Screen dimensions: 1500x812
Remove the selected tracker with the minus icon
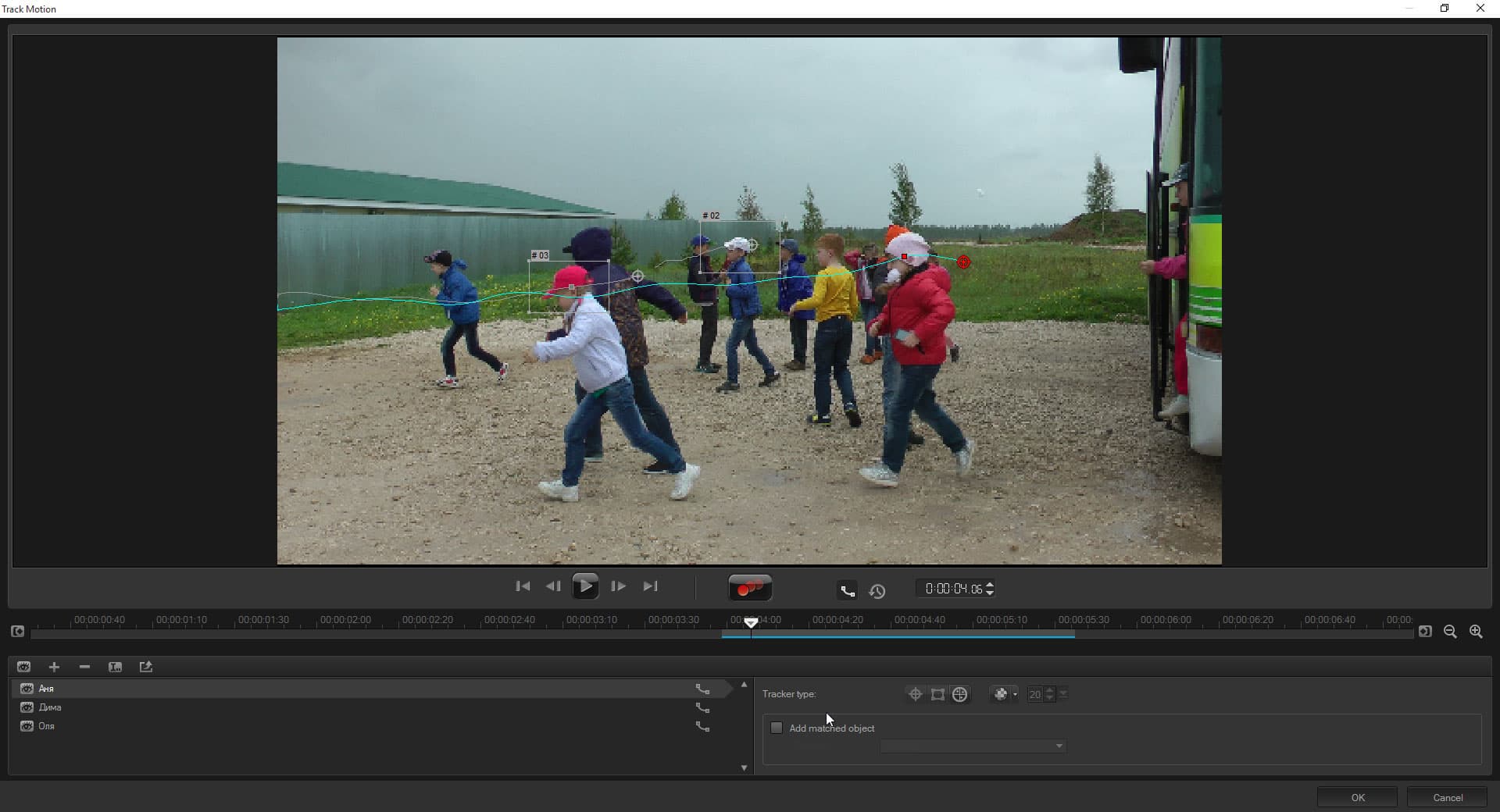84,667
